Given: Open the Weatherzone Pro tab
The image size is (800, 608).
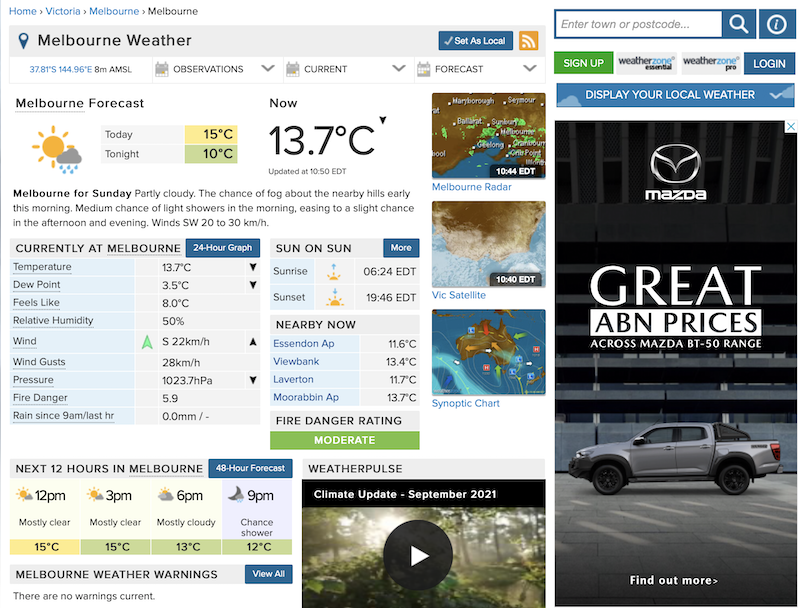Looking at the screenshot, I should (711, 63).
